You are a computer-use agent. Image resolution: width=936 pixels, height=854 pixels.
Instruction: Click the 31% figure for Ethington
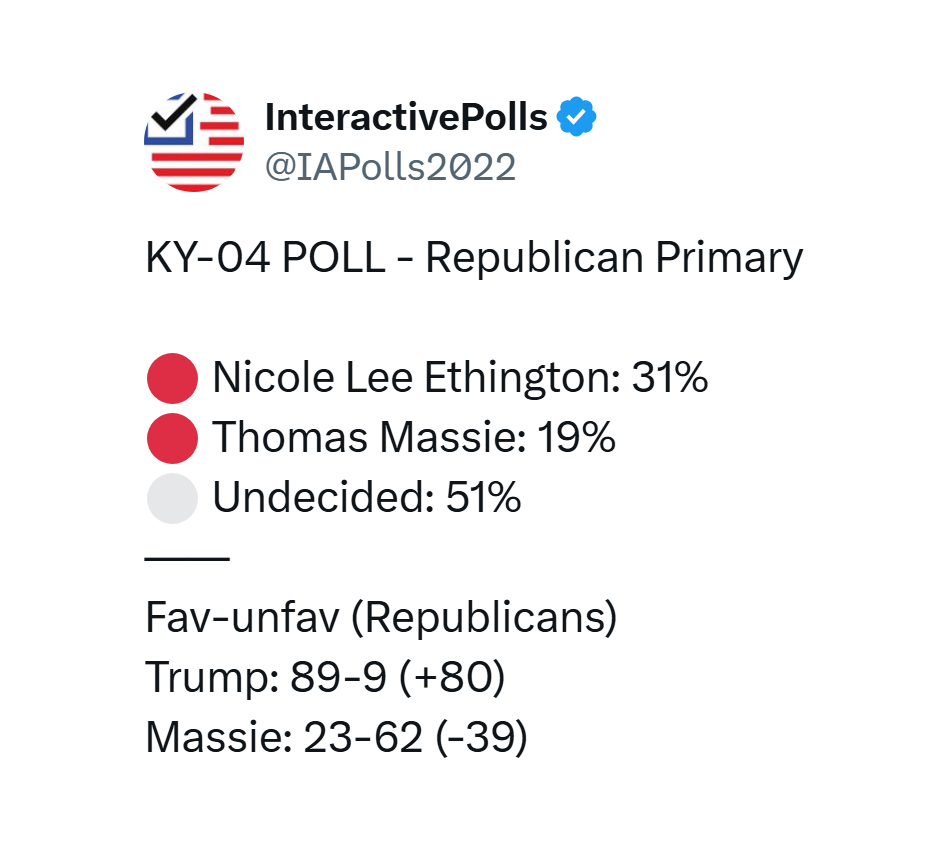click(x=670, y=377)
